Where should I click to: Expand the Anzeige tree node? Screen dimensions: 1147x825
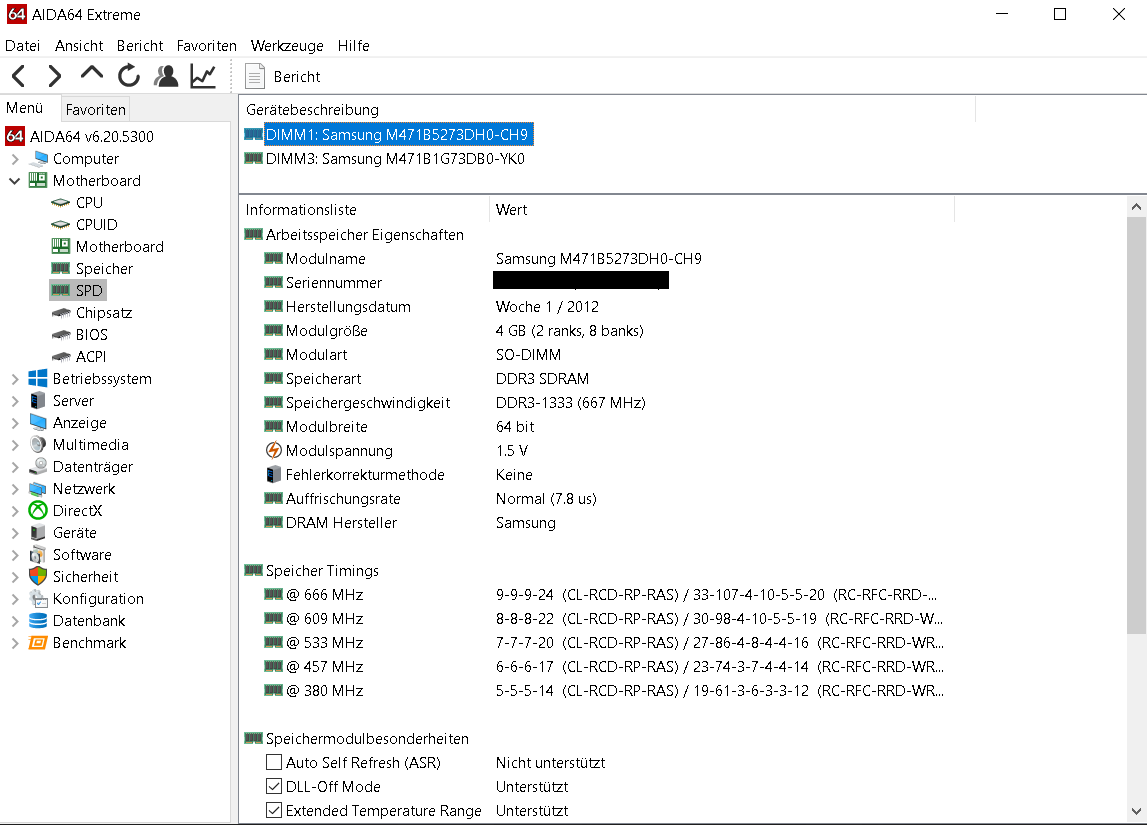[x=15, y=423]
